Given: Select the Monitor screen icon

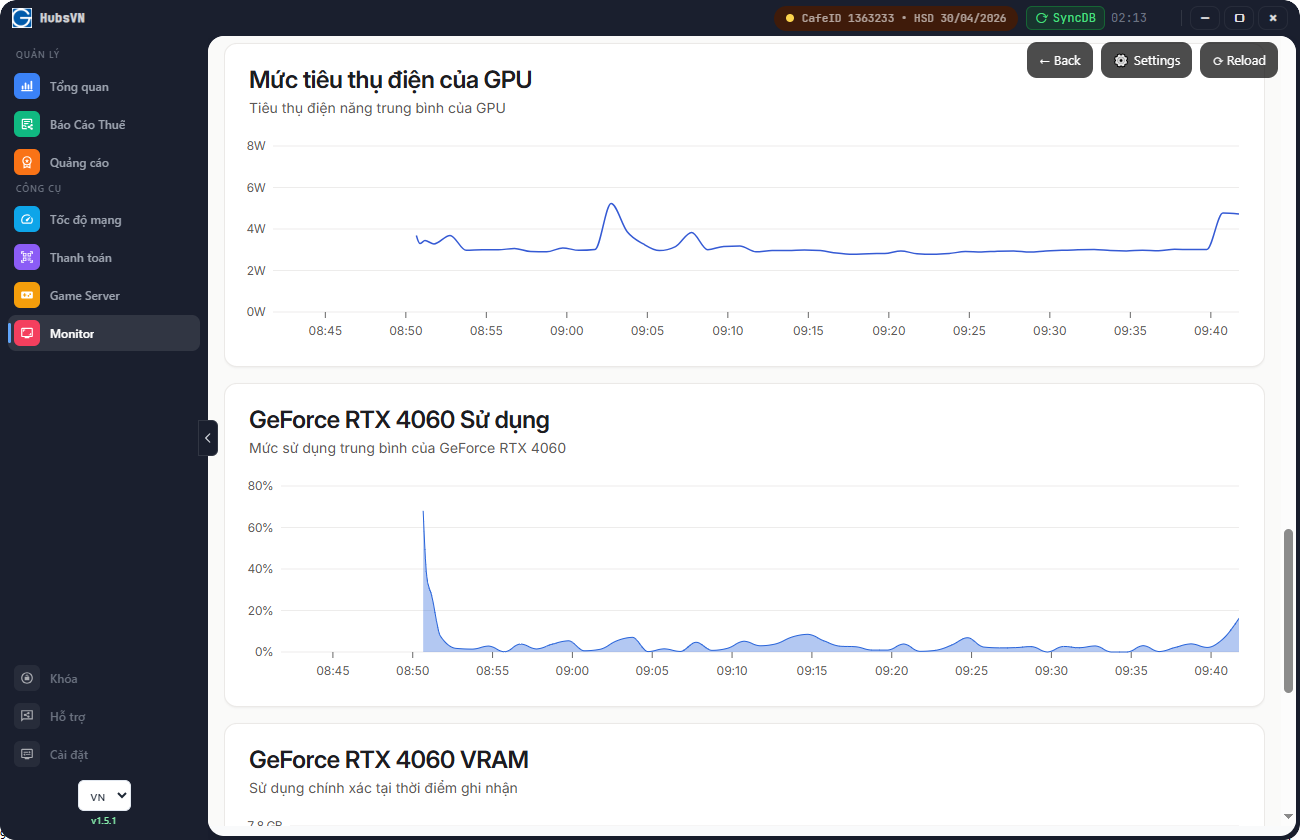Looking at the screenshot, I should pyautogui.click(x=27, y=333).
